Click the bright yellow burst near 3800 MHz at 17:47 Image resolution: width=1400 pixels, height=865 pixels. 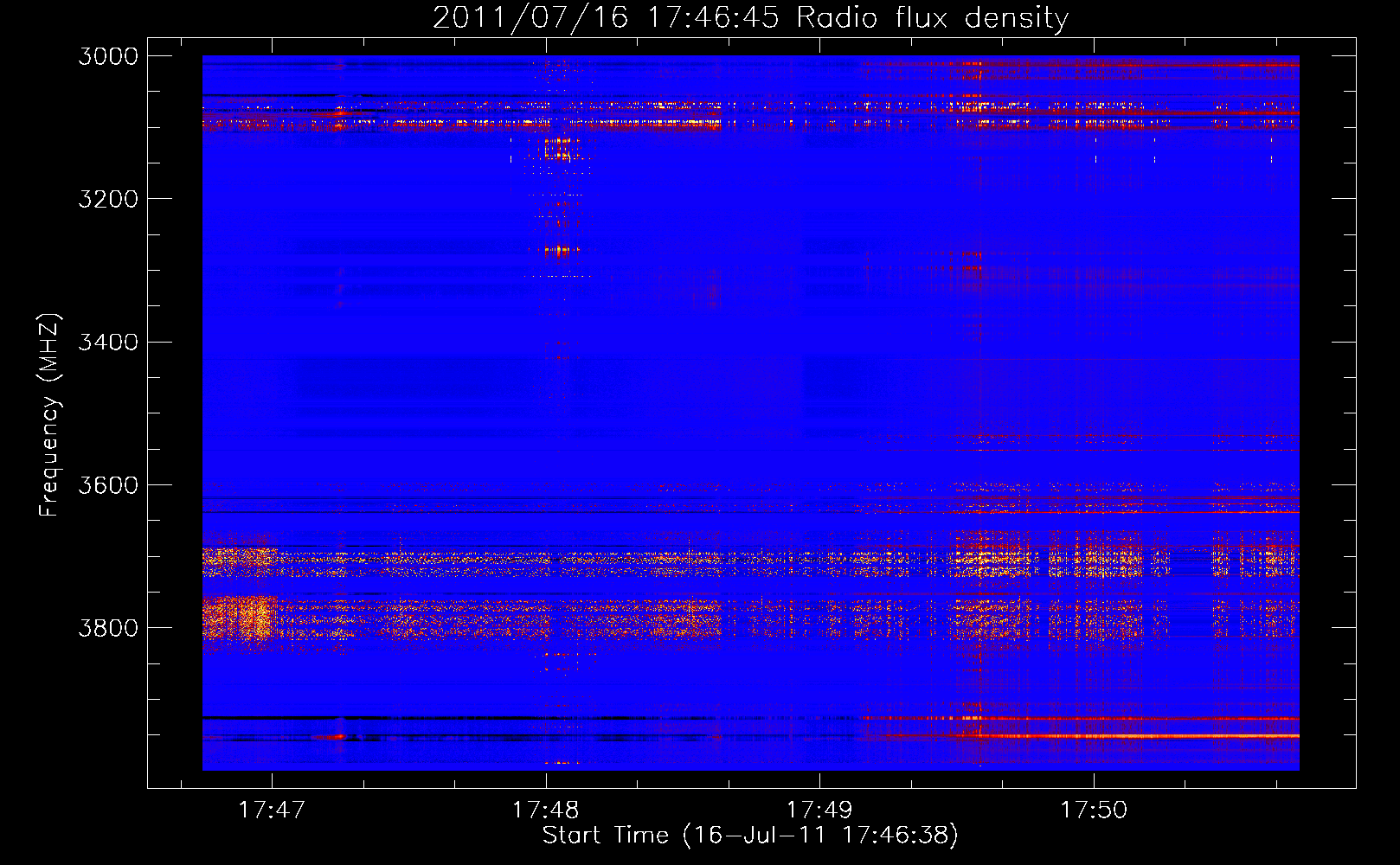242,618
